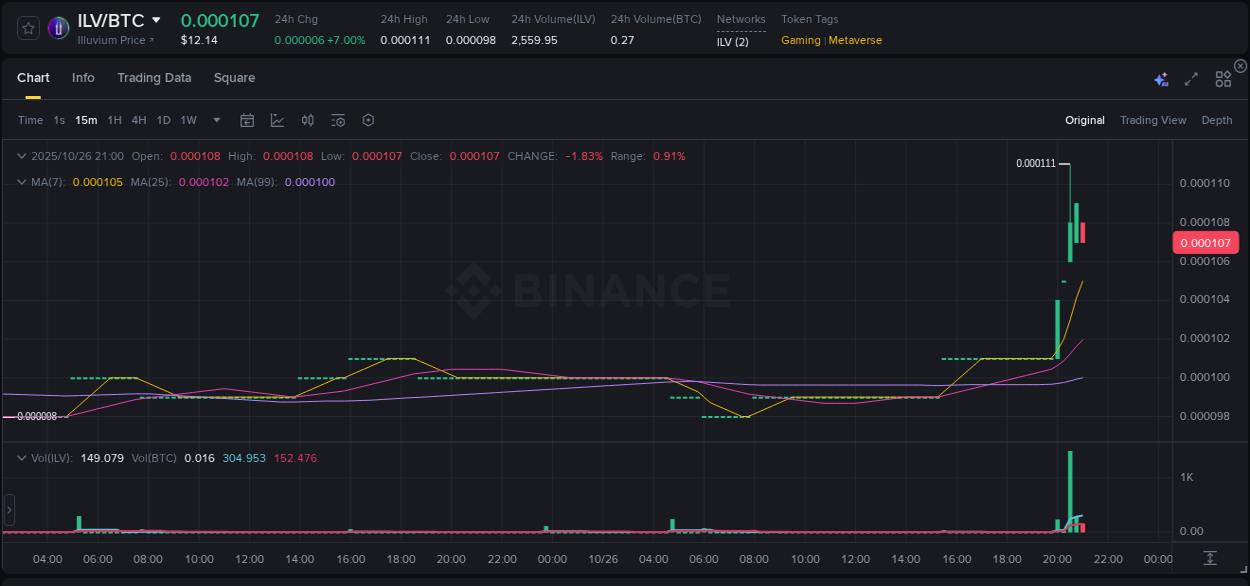1250x586 pixels.
Task: Open the AI analysis assistant
Action: [x=1161, y=78]
